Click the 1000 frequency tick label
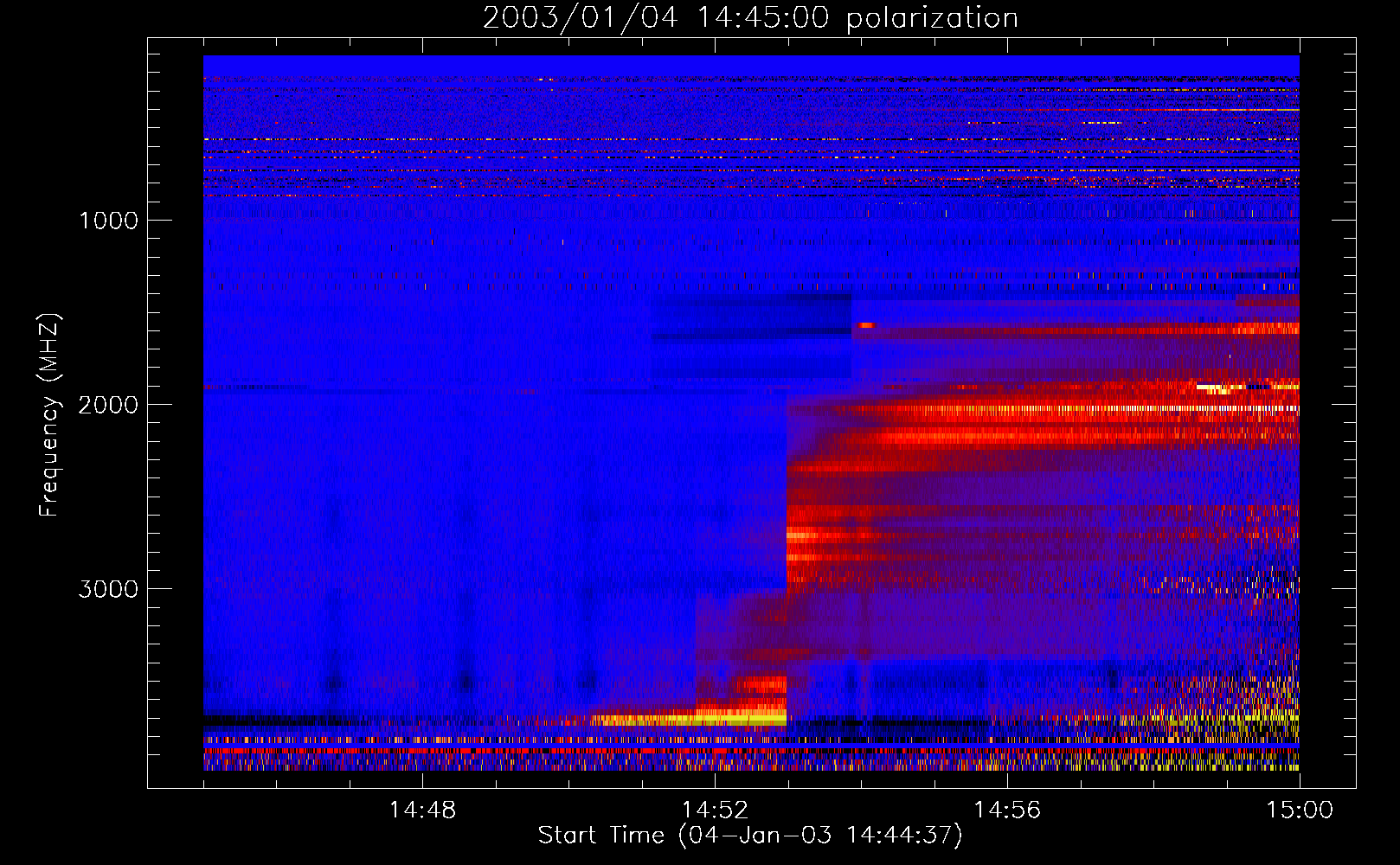The image size is (1400, 865). (x=108, y=221)
